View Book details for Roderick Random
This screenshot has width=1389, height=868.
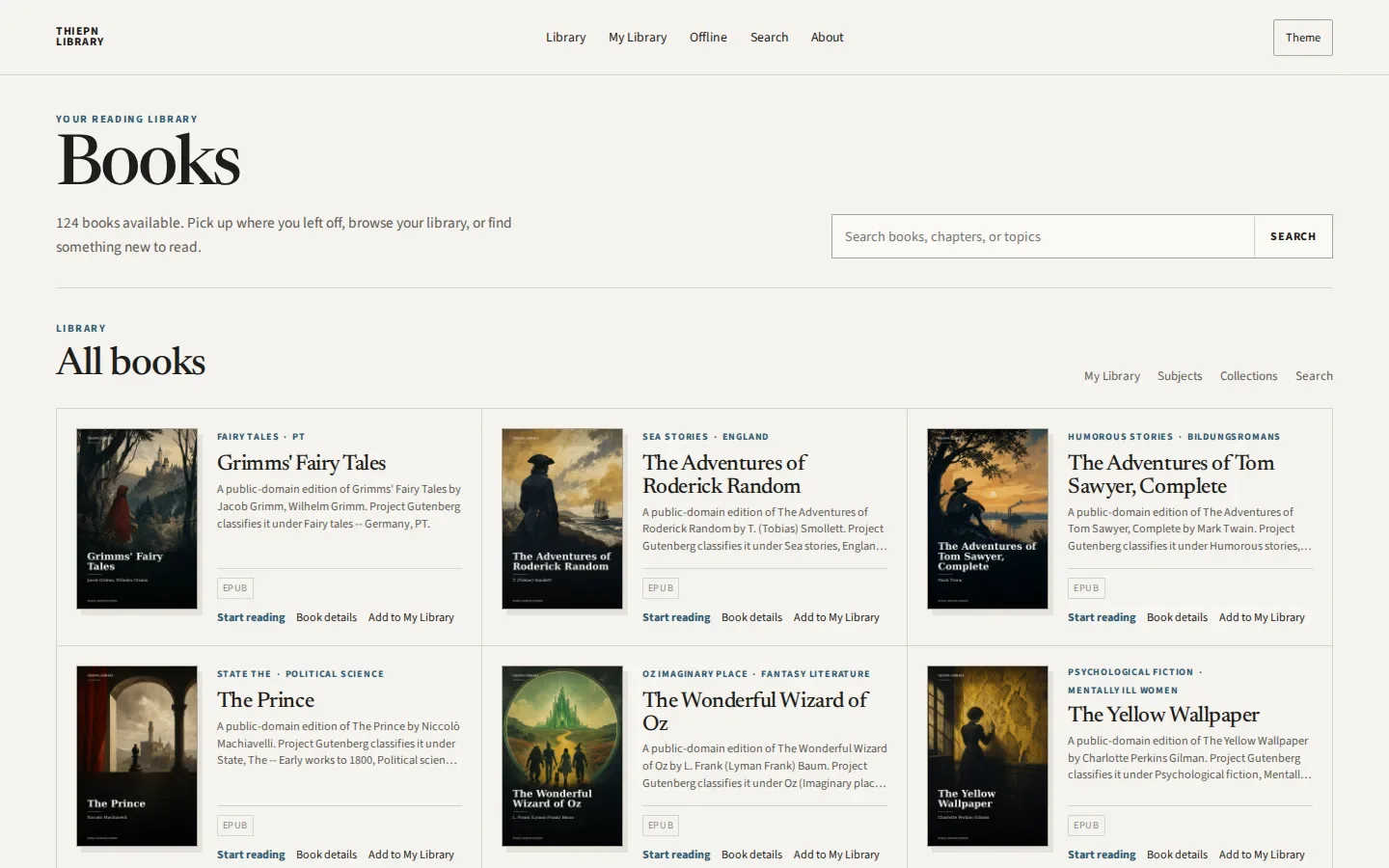(x=751, y=617)
